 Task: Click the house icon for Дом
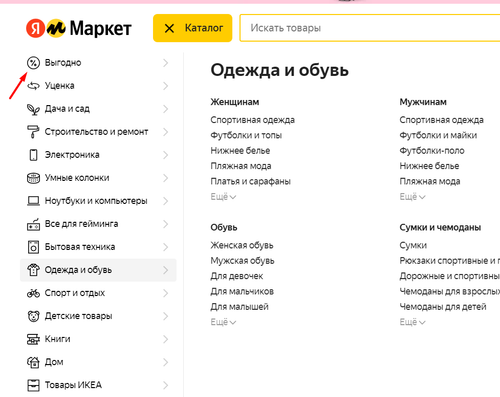[x=33, y=362]
